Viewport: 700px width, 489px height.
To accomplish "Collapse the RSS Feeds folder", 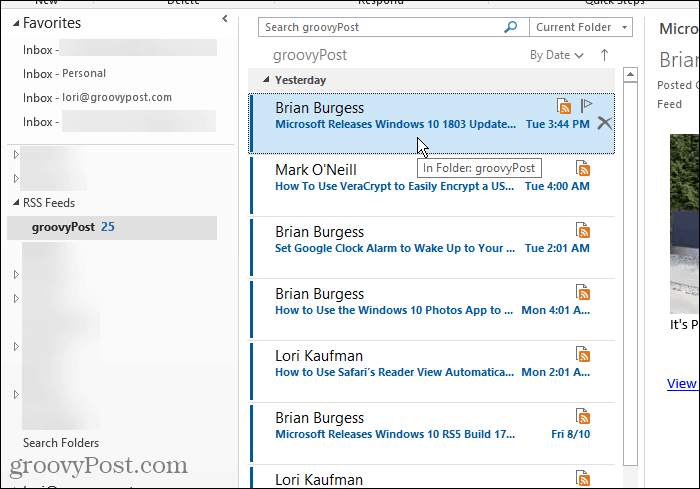I will (x=16, y=203).
